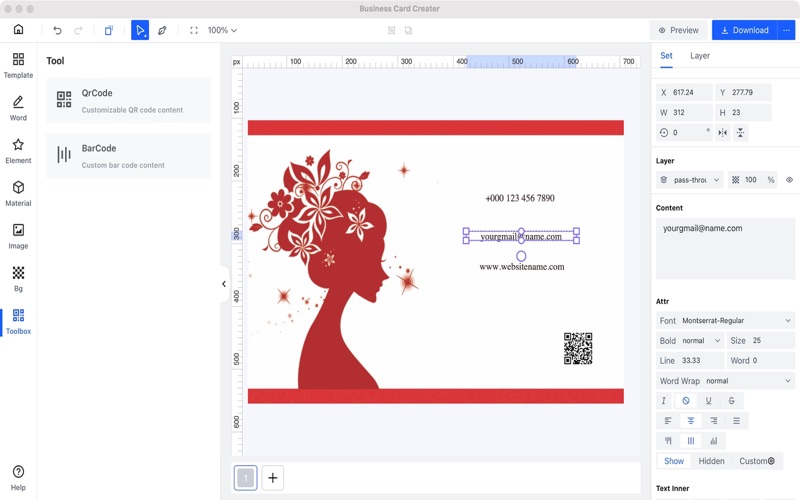Screen dimensions: 800x500
Task: Toggle italic text style
Action: click(x=664, y=401)
